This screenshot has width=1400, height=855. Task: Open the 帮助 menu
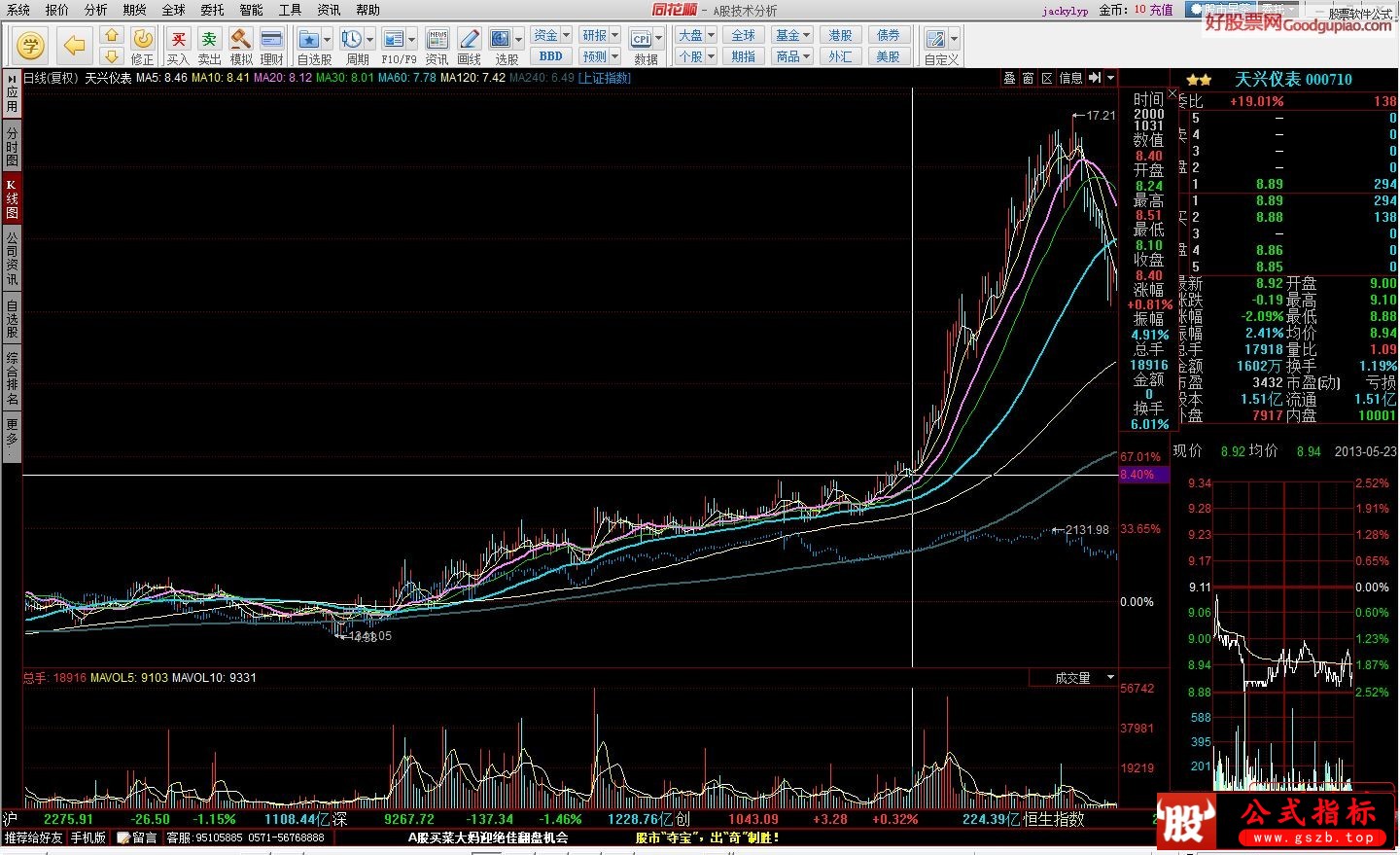368,10
